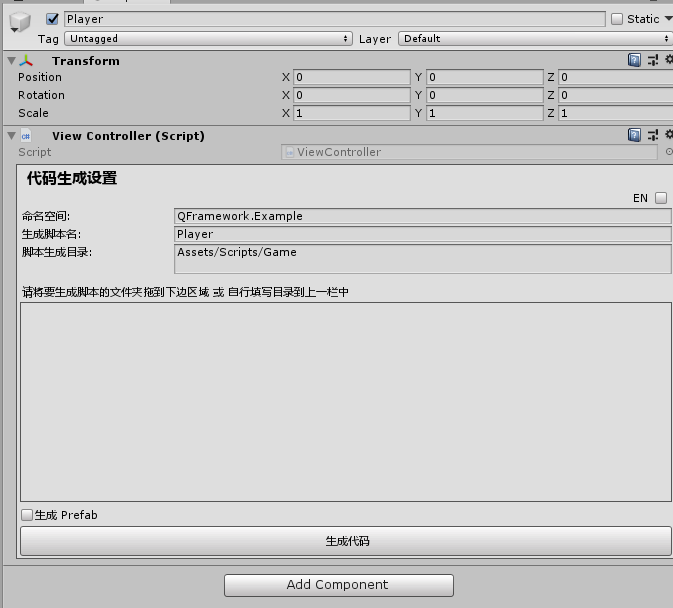Click the Scale Y field
673x608 pixels.
point(485,113)
